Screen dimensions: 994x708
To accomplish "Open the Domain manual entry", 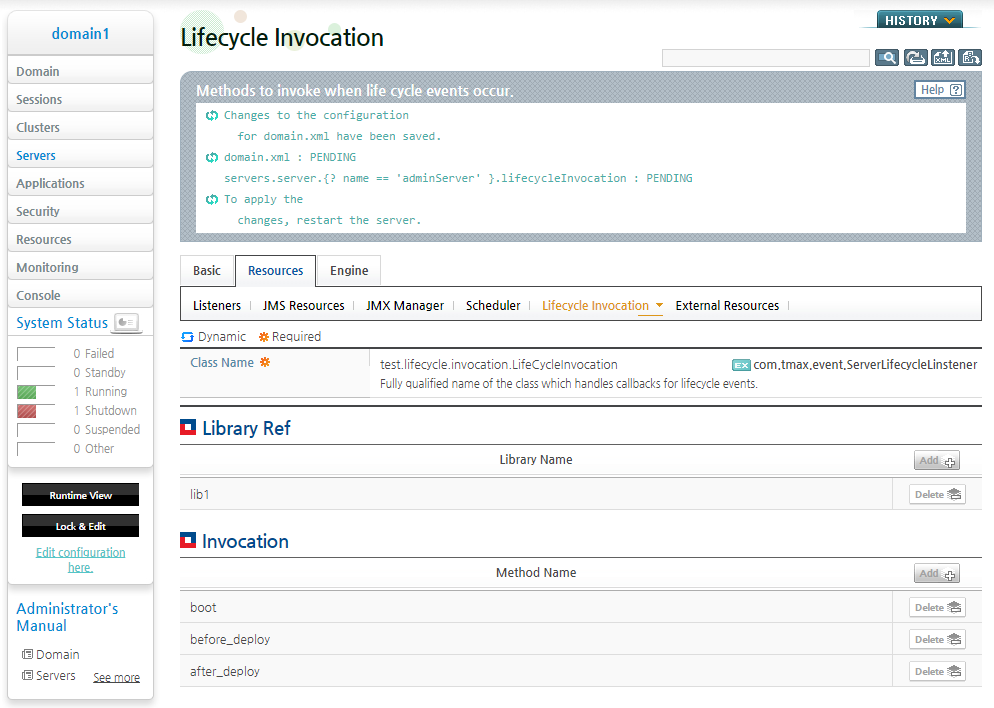I will pos(51,654).
